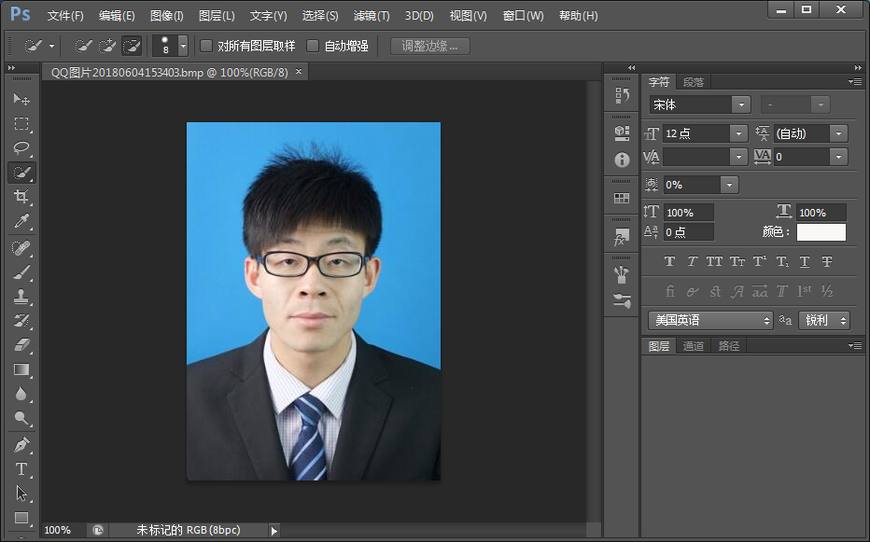This screenshot has width=870, height=542.
Task: Click the baseline shift 0 点 field
Action: coord(689,232)
